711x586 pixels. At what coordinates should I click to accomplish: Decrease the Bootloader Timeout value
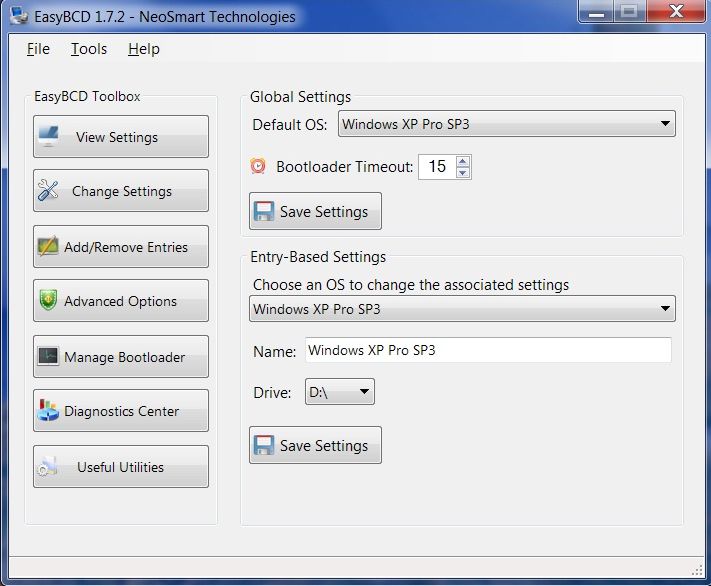tap(463, 172)
